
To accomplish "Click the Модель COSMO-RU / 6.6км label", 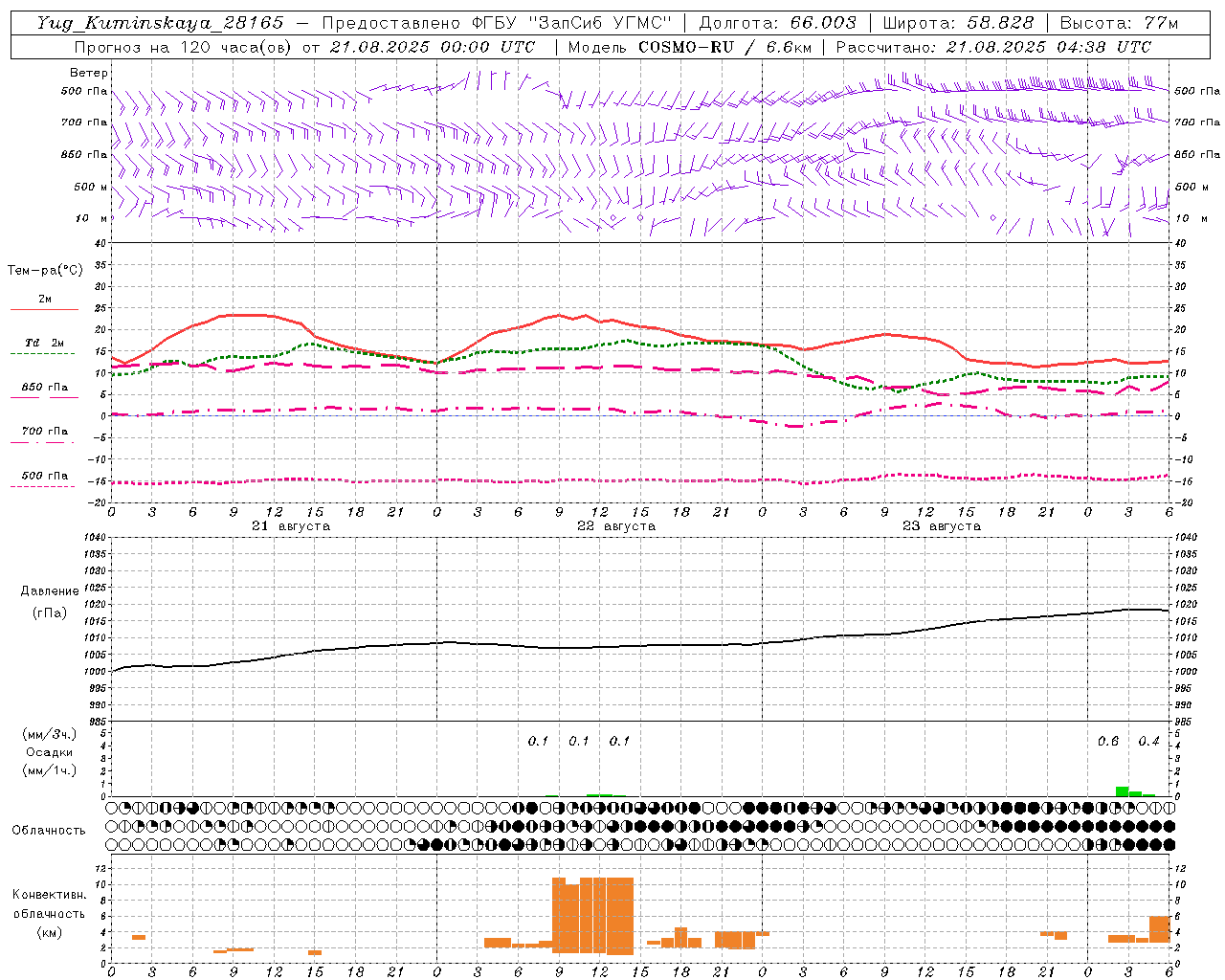I will pyautogui.click(x=689, y=47).
